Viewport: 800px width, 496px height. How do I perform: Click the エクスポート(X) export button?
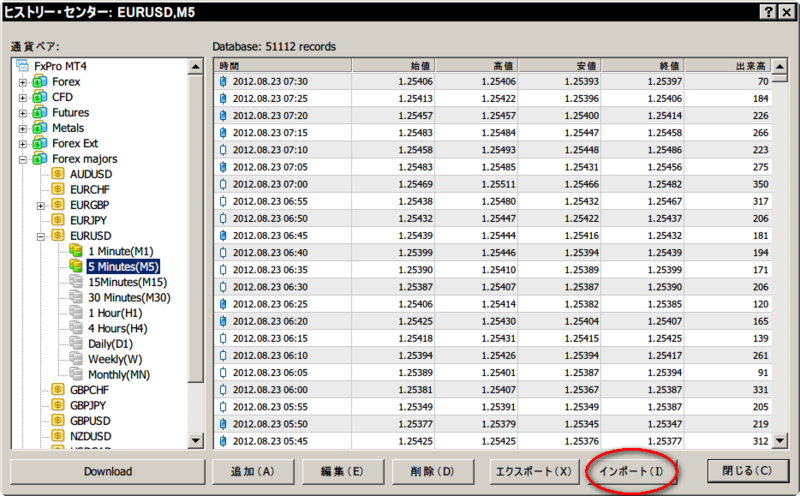534,471
